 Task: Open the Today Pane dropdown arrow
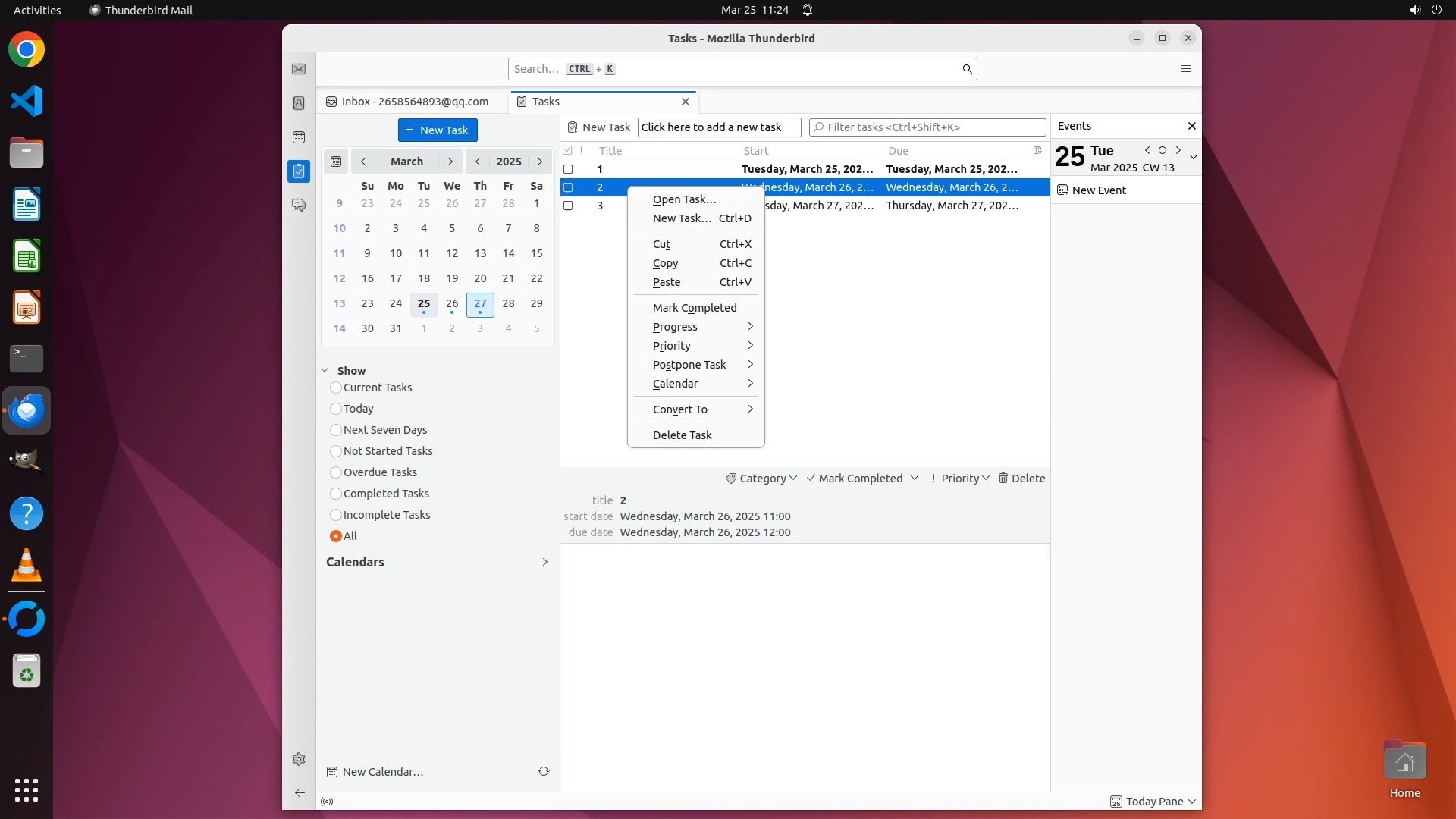[1192, 802]
